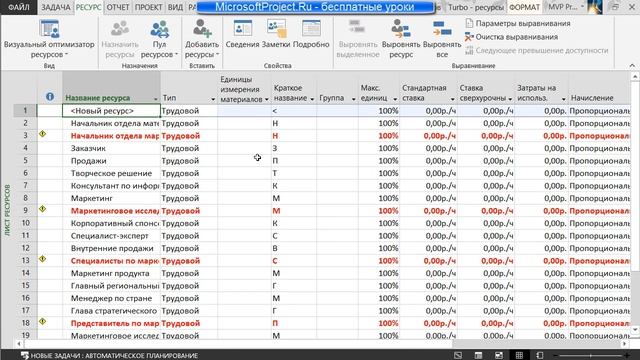Click the overallocation indicator in row 18

click(x=42, y=322)
